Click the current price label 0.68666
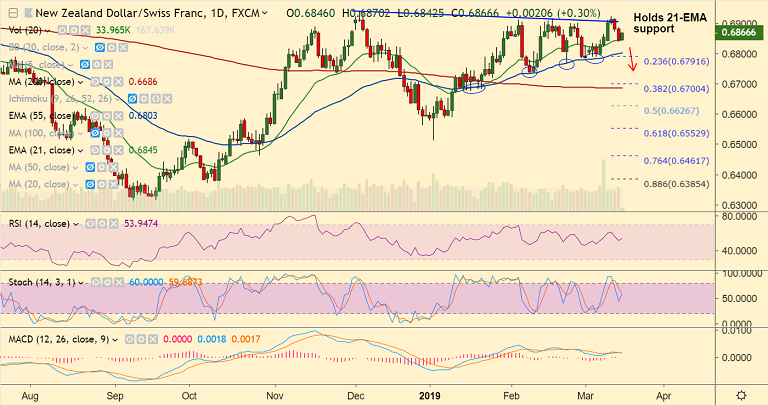 tap(739, 33)
